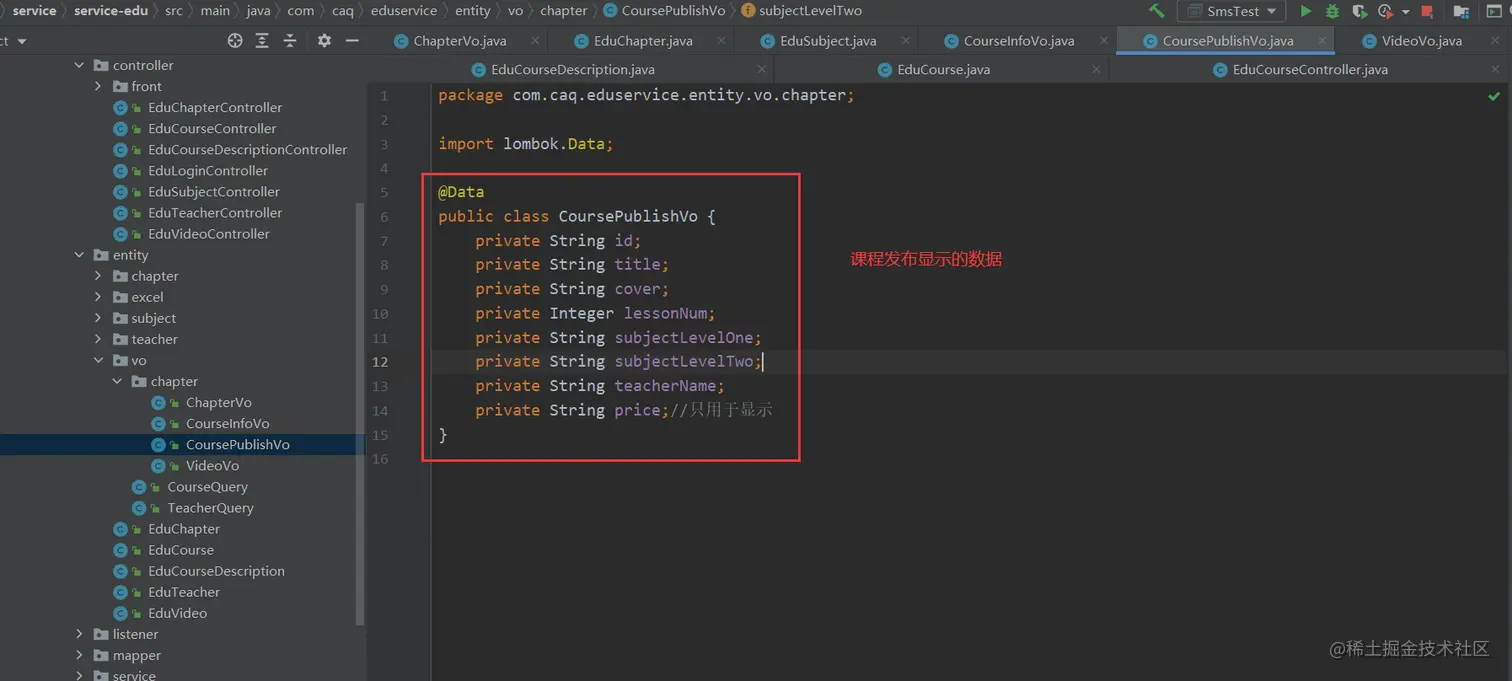Open TeacherQuery class in tree
This screenshot has width=1512, height=681.
(x=210, y=507)
